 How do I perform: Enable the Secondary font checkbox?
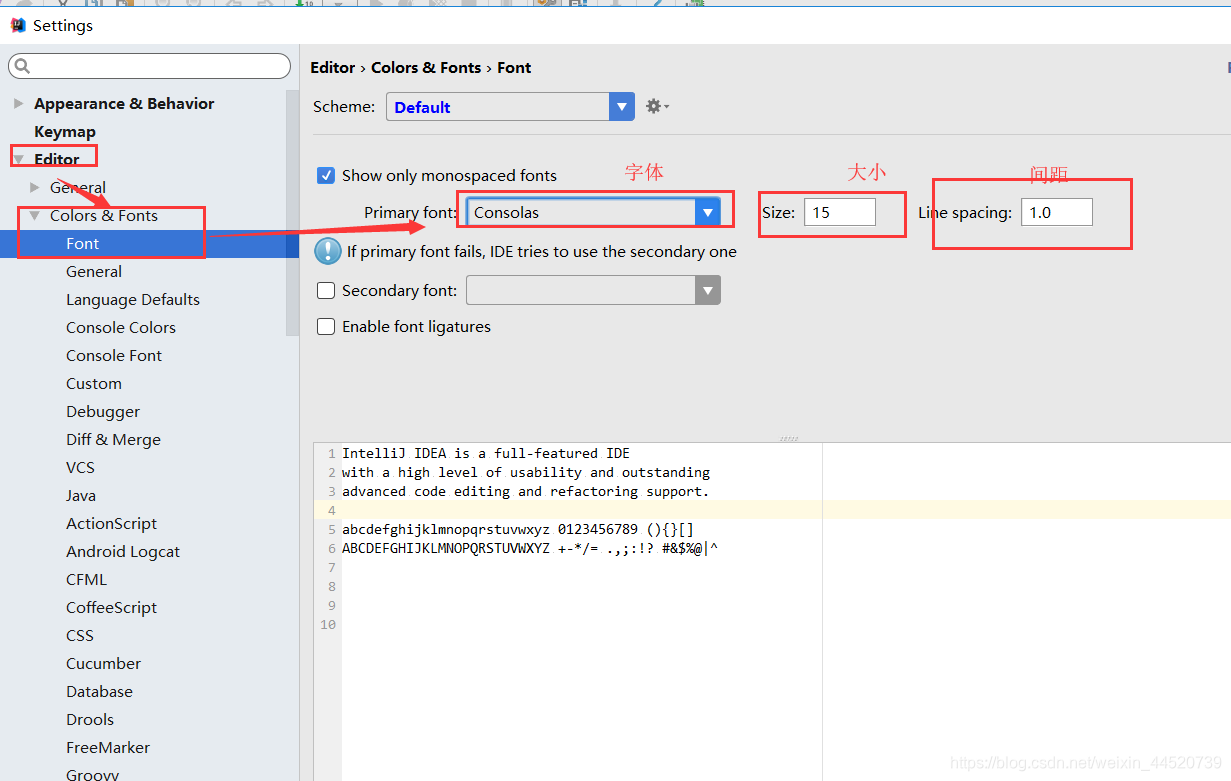click(326, 290)
